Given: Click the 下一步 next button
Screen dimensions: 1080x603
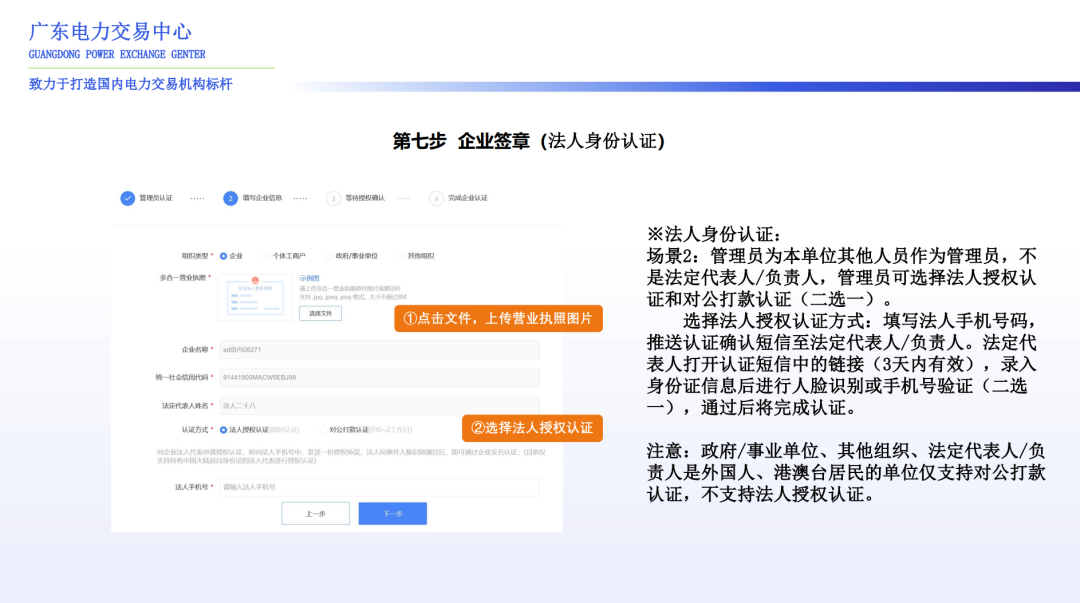Looking at the screenshot, I should click(x=395, y=514).
